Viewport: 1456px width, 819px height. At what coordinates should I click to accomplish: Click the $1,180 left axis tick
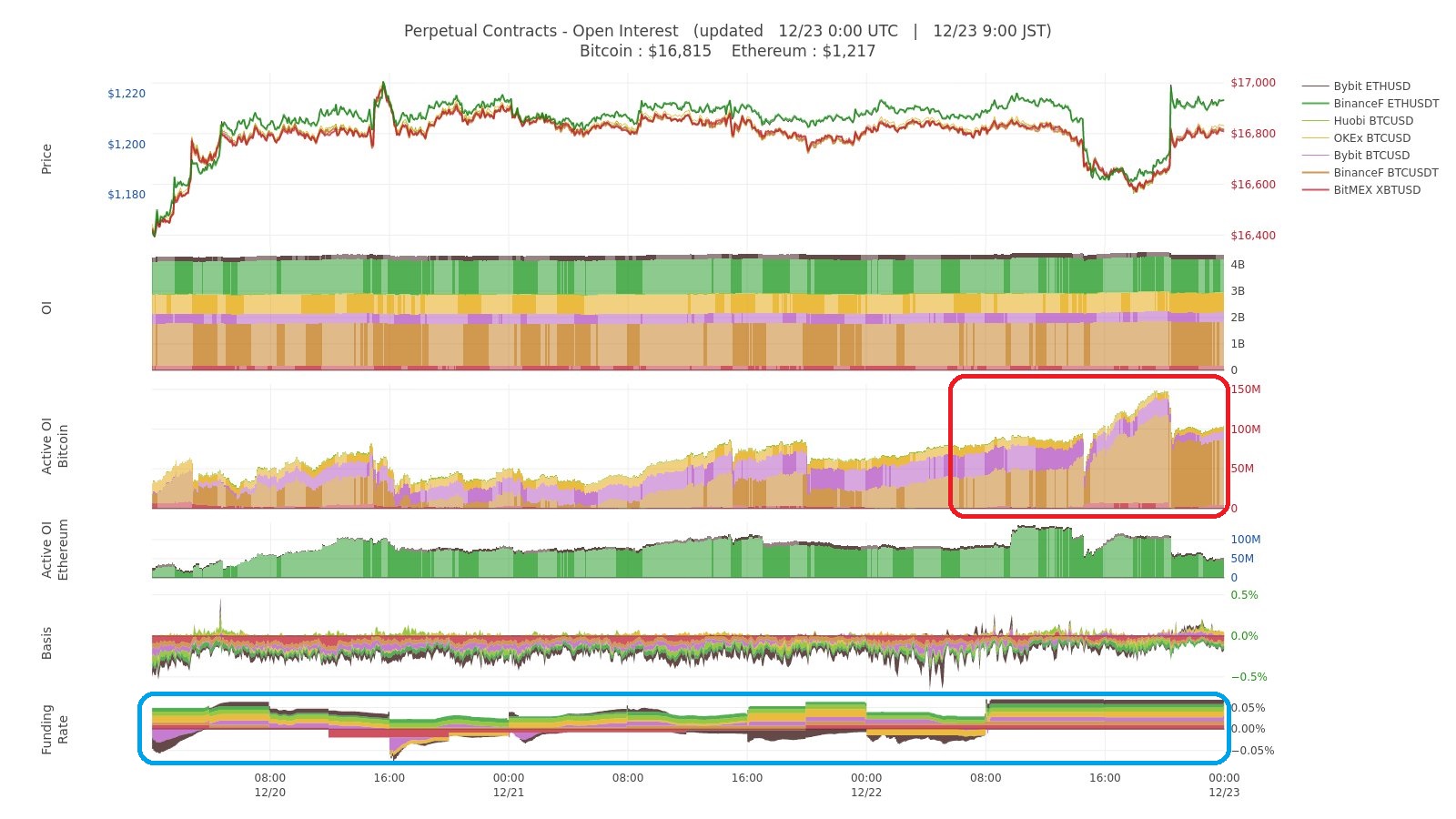pyautogui.click(x=126, y=195)
